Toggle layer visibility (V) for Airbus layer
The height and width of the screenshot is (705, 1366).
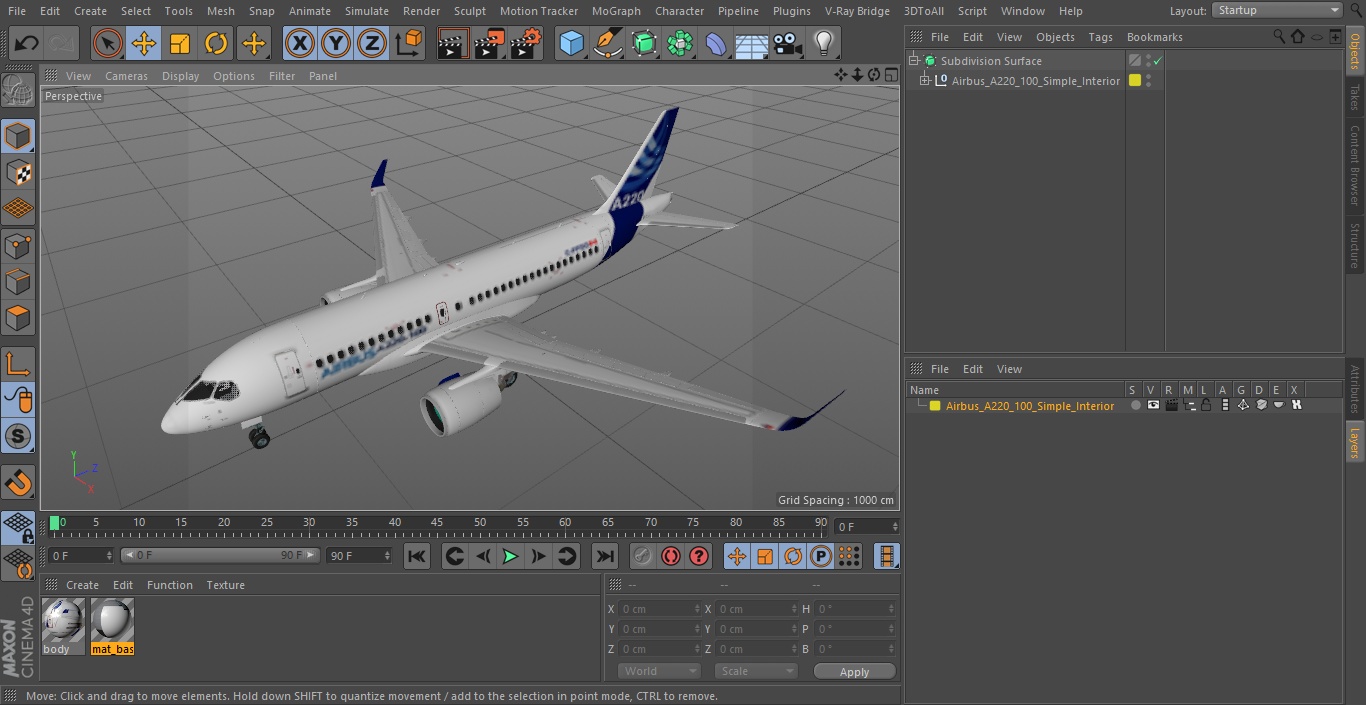coord(1153,406)
